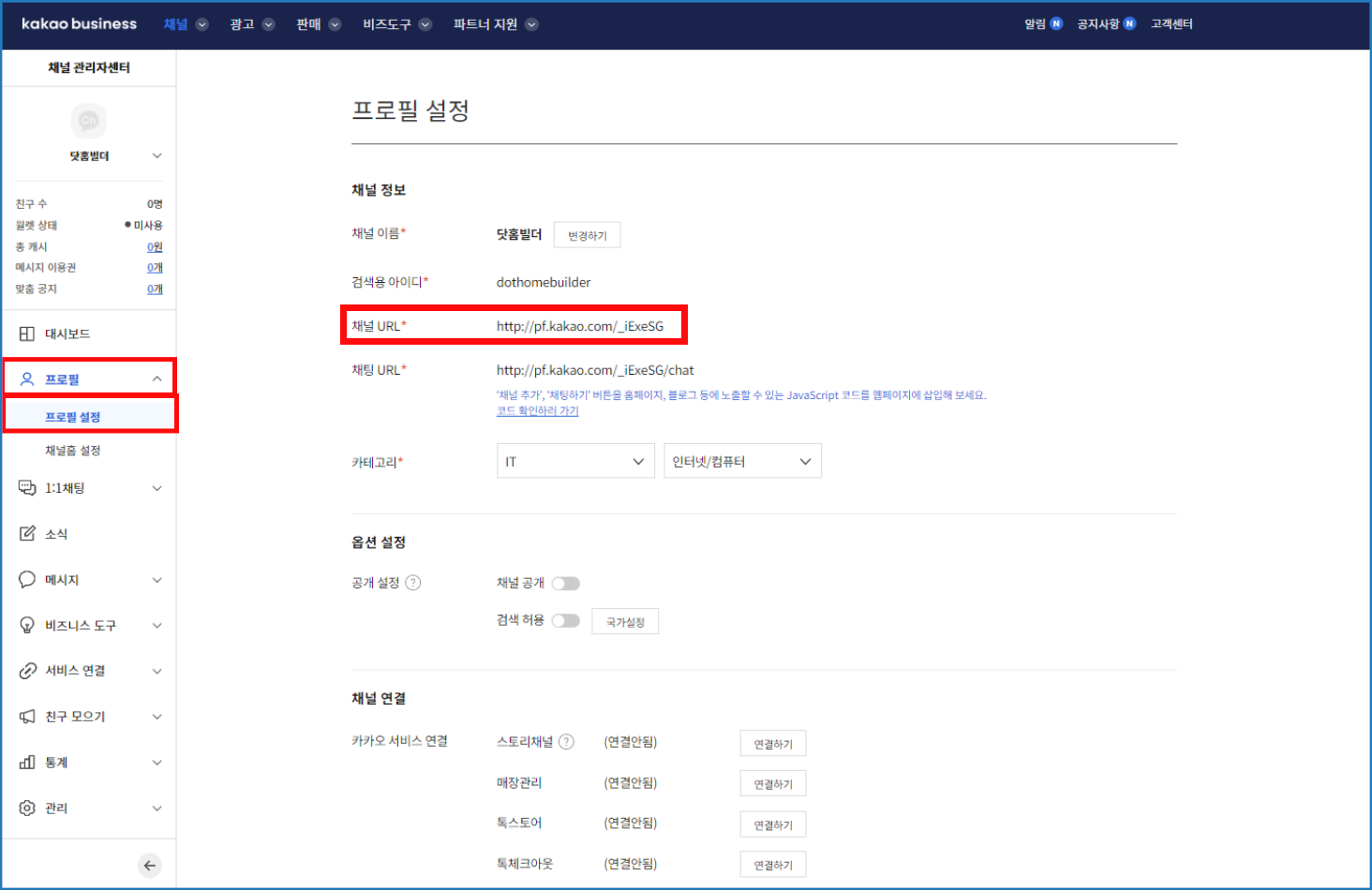
Task: Open the 비즈도구 menu in top navigation
Action: click(x=396, y=24)
